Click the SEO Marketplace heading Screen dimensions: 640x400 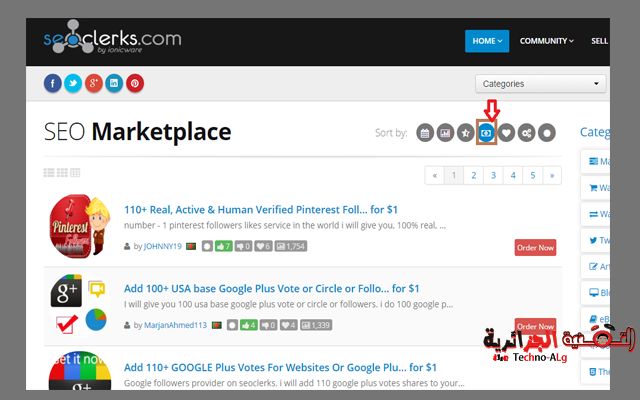tap(138, 132)
